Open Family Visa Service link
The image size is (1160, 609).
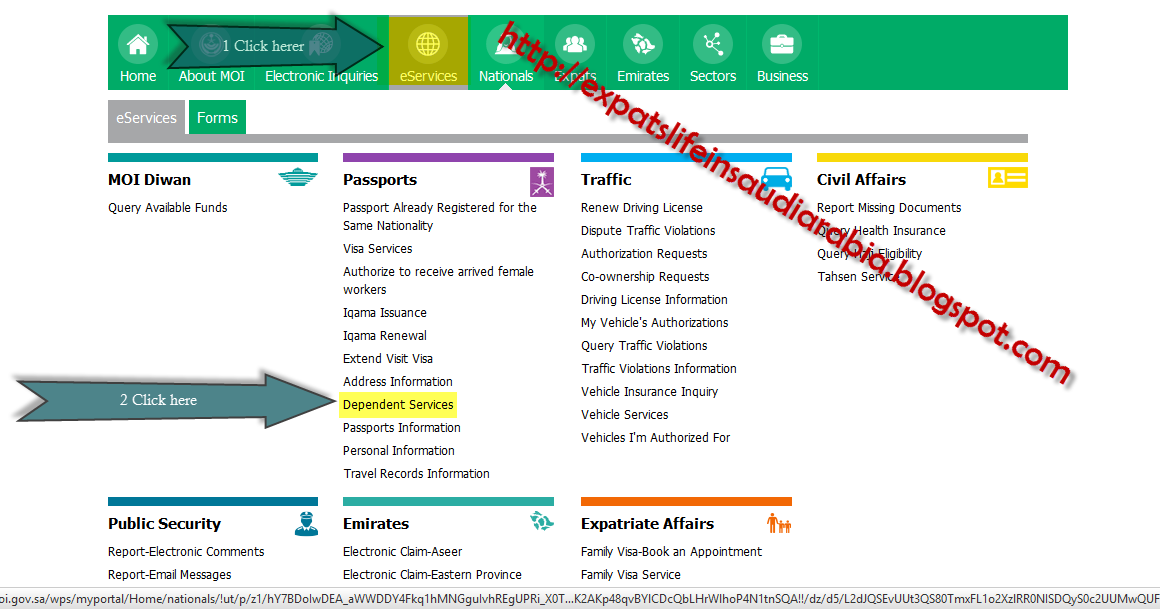(x=630, y=575)
